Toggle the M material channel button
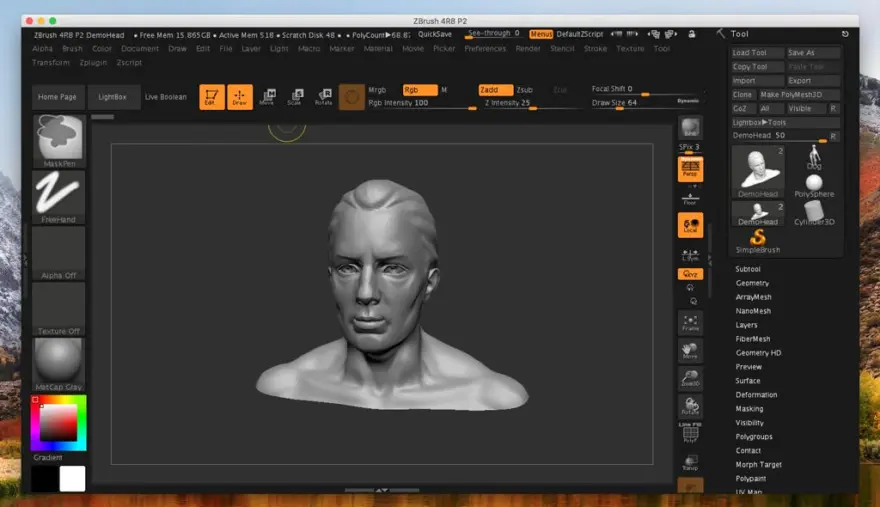The height and width of the screenshot is (507, 880). (444, 90)
